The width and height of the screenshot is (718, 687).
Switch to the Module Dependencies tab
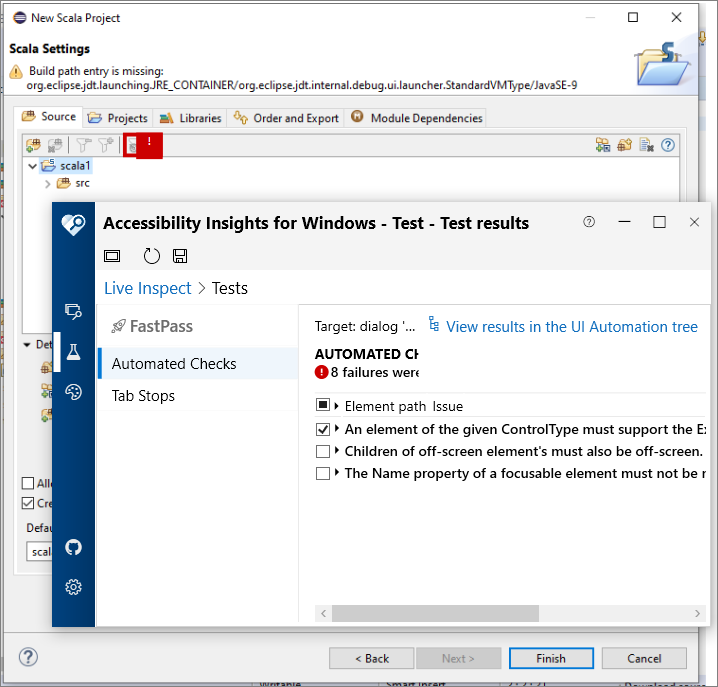tap(416, 118)
